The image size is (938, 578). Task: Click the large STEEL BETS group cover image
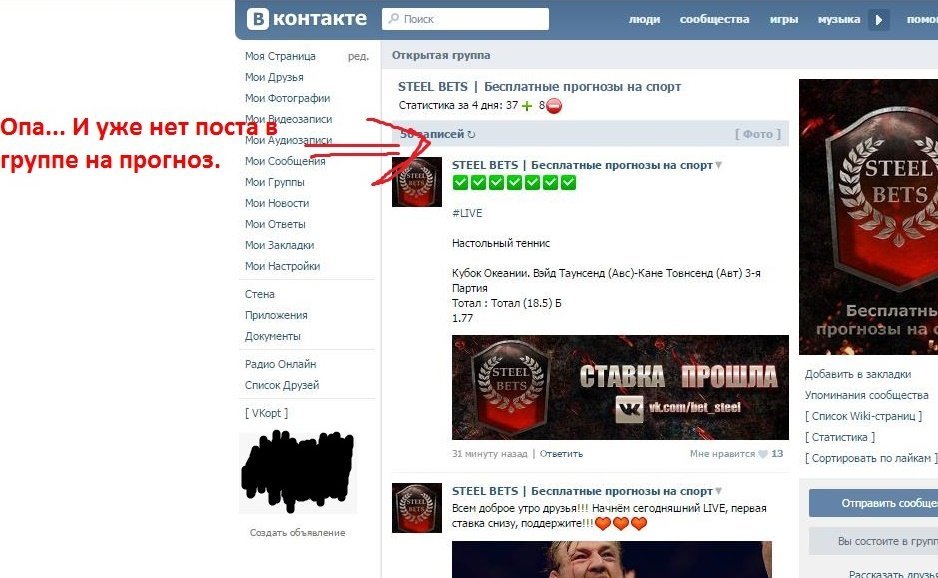[x=868, y=216]
